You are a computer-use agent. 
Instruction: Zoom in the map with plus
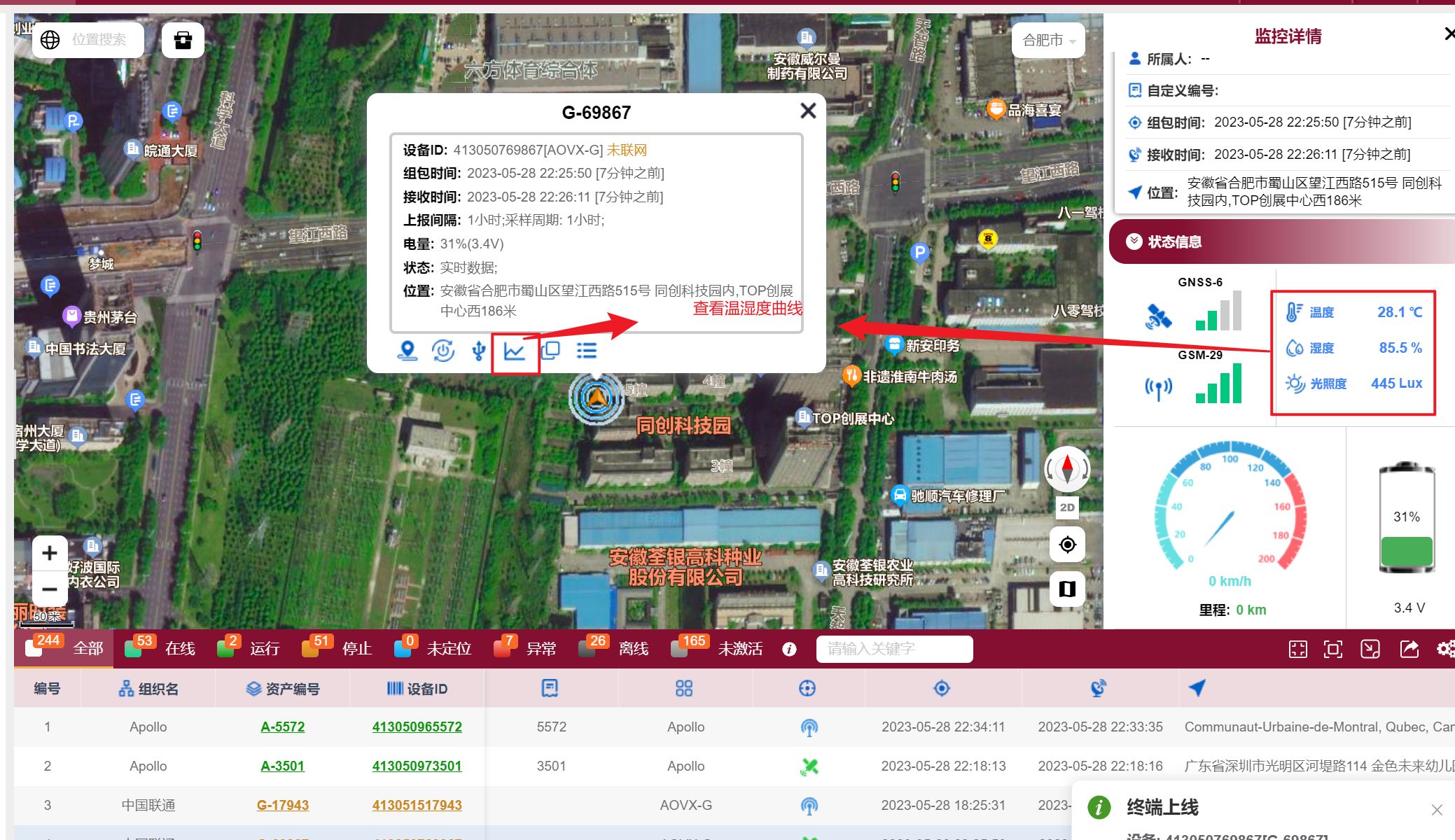(50, 553)
